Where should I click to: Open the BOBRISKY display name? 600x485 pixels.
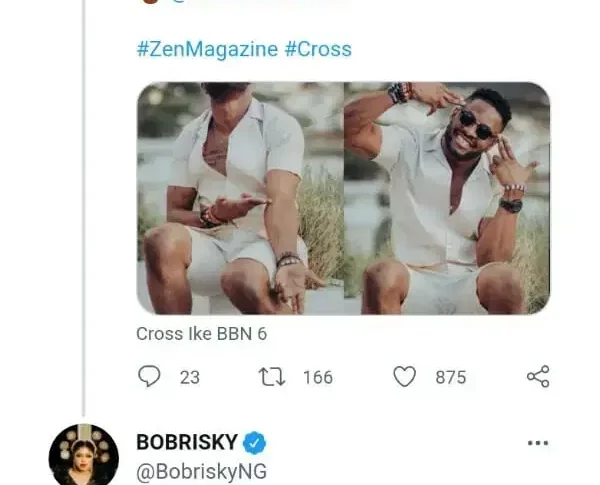[187, 443]
